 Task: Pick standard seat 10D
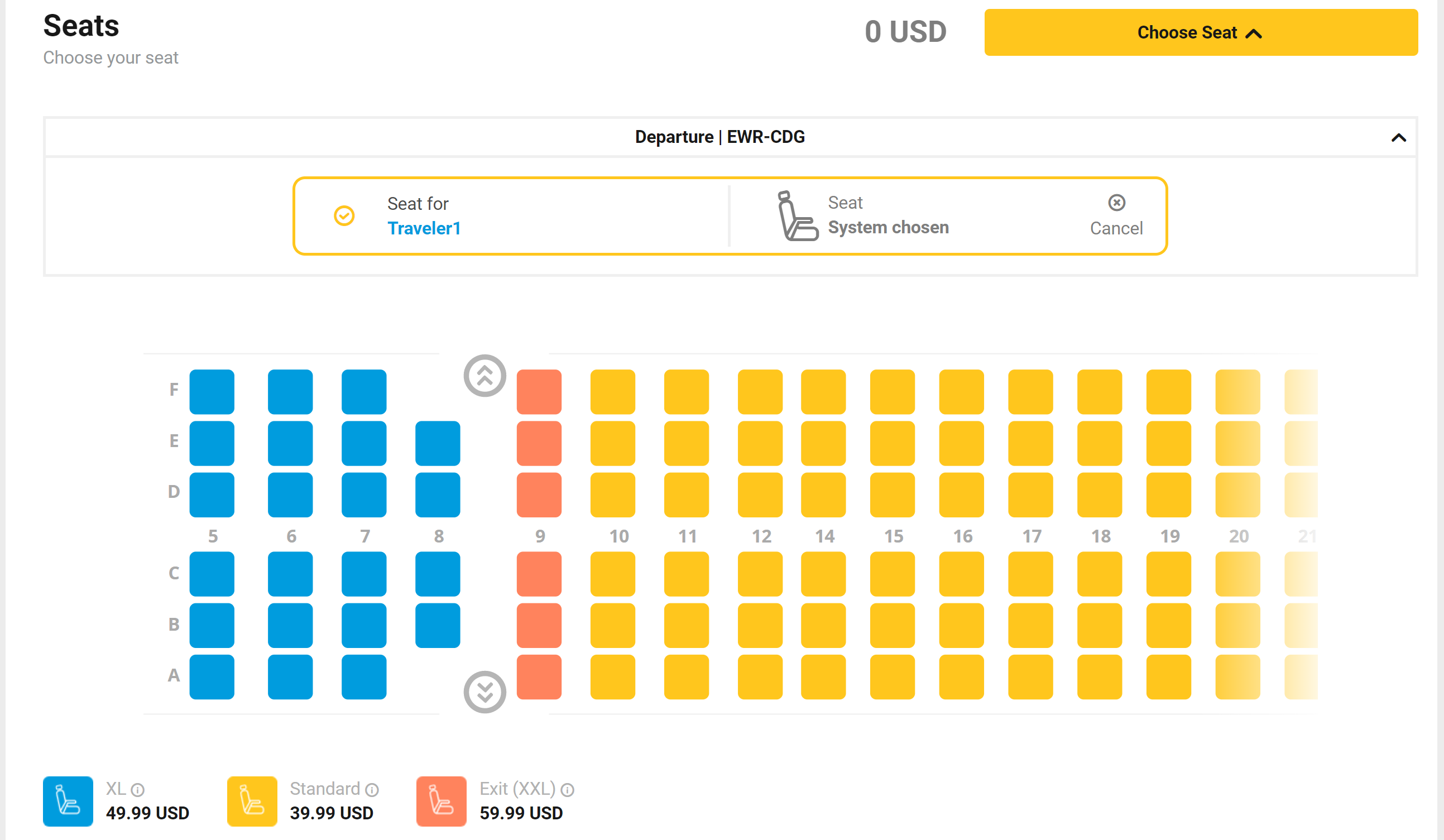click(613, 495)
